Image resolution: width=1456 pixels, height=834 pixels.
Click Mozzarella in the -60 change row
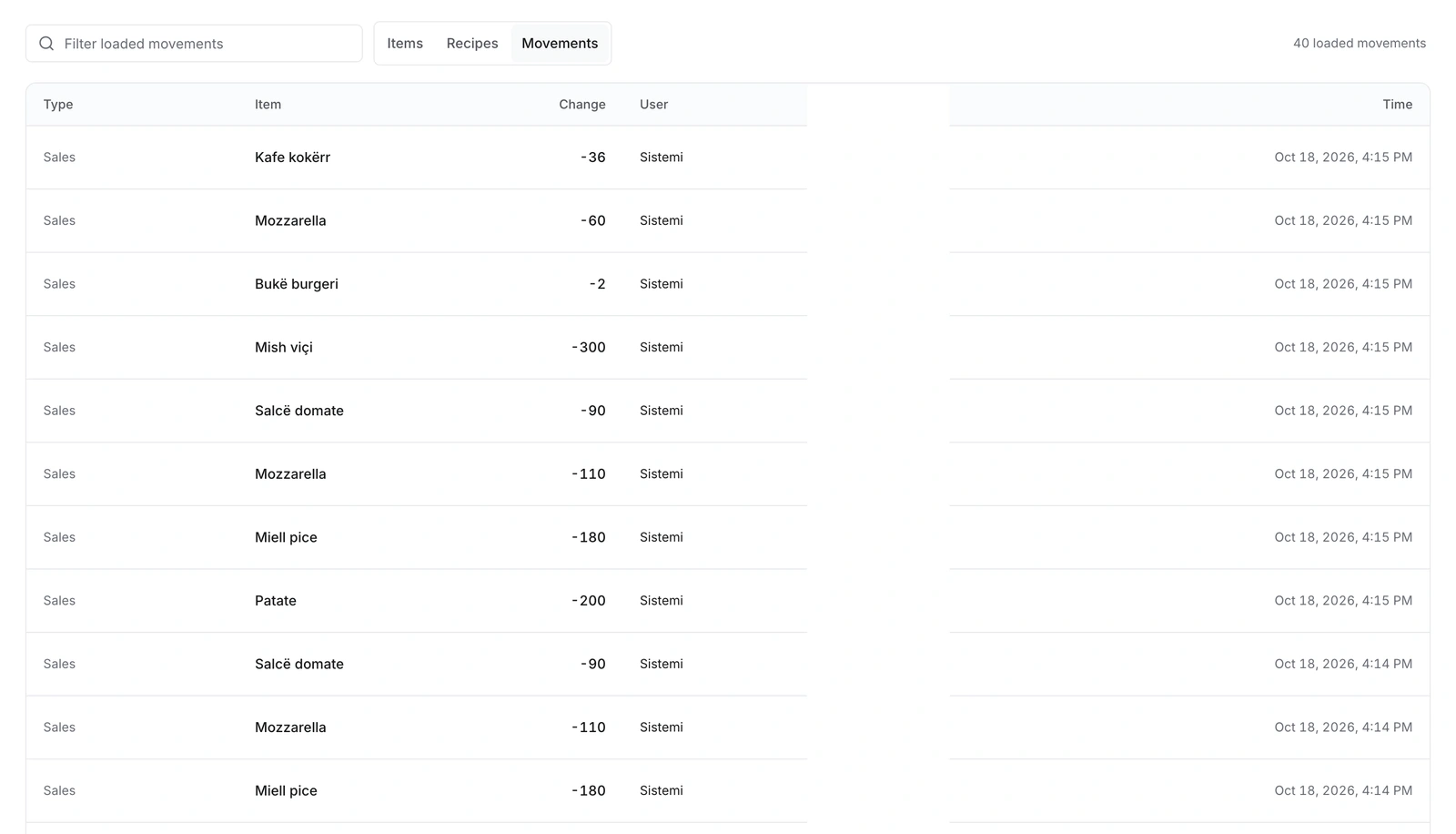coord(290,221)
